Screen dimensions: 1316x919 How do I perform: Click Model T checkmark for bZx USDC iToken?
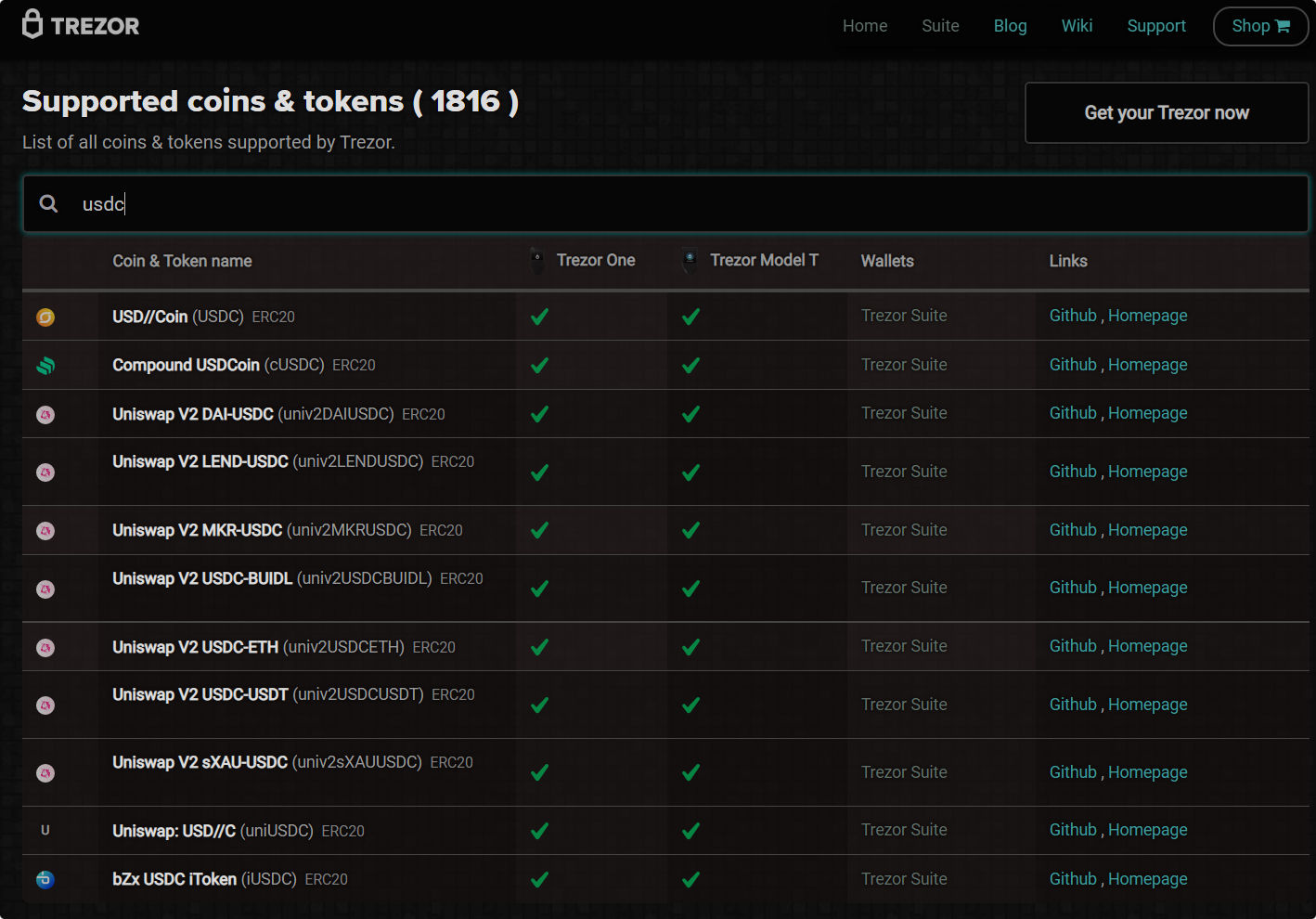pos(690,879)
